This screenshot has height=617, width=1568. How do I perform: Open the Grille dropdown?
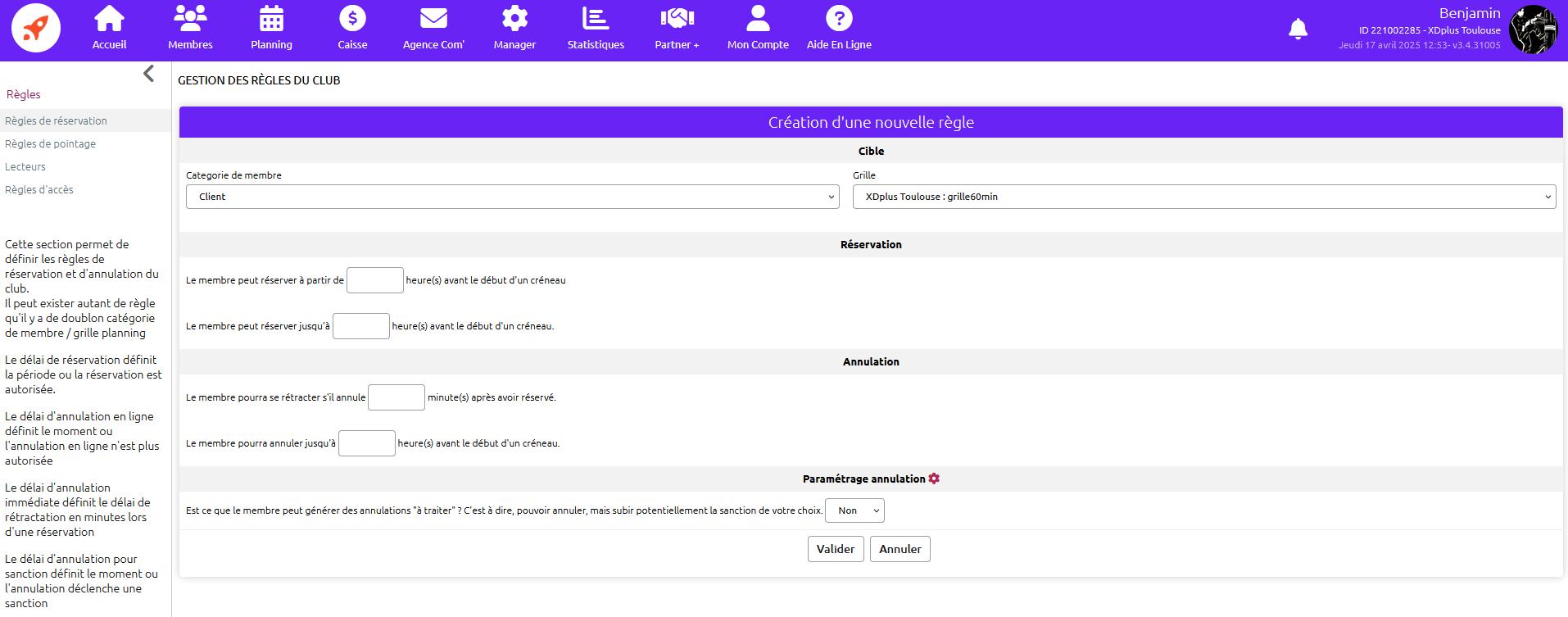pos(1203,197)
